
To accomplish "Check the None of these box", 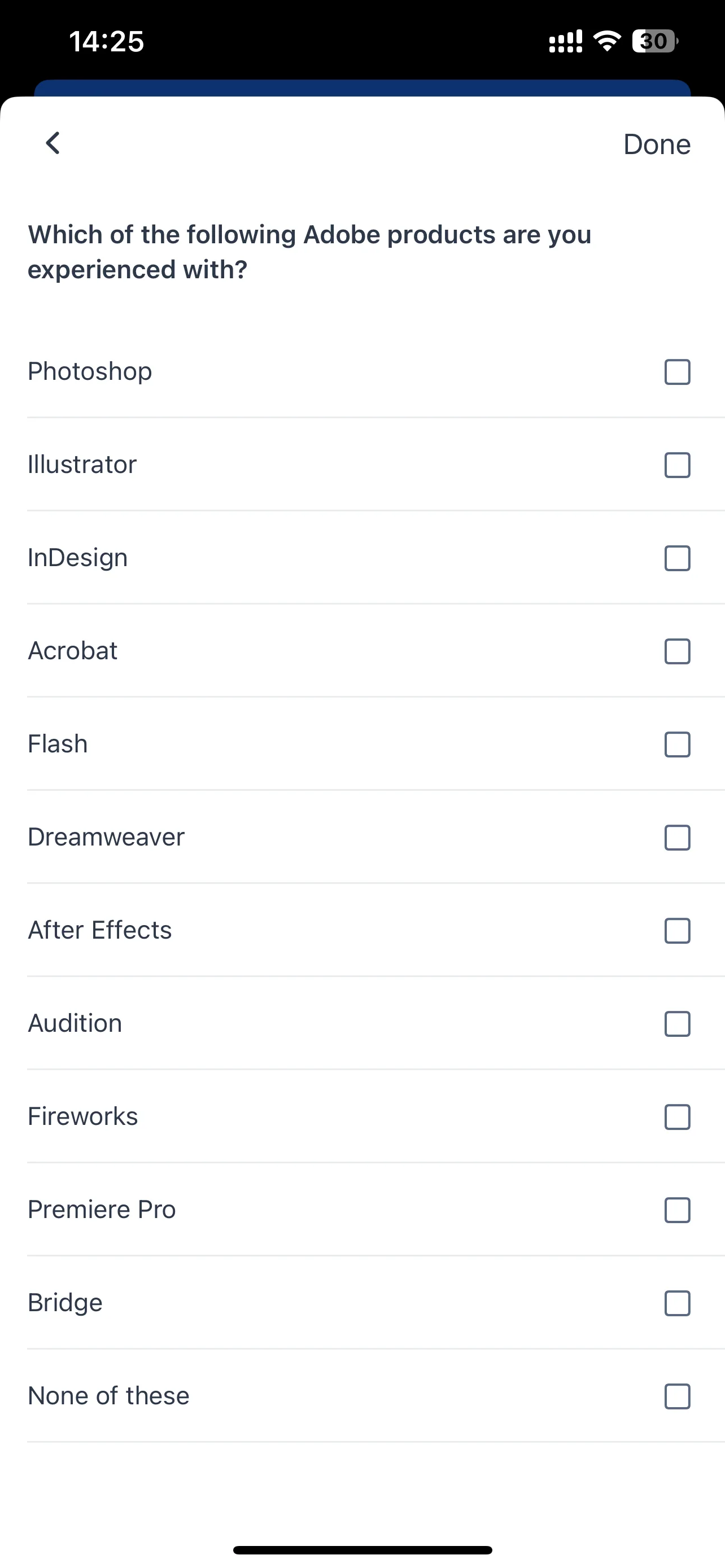I will tap(677, 1396).
